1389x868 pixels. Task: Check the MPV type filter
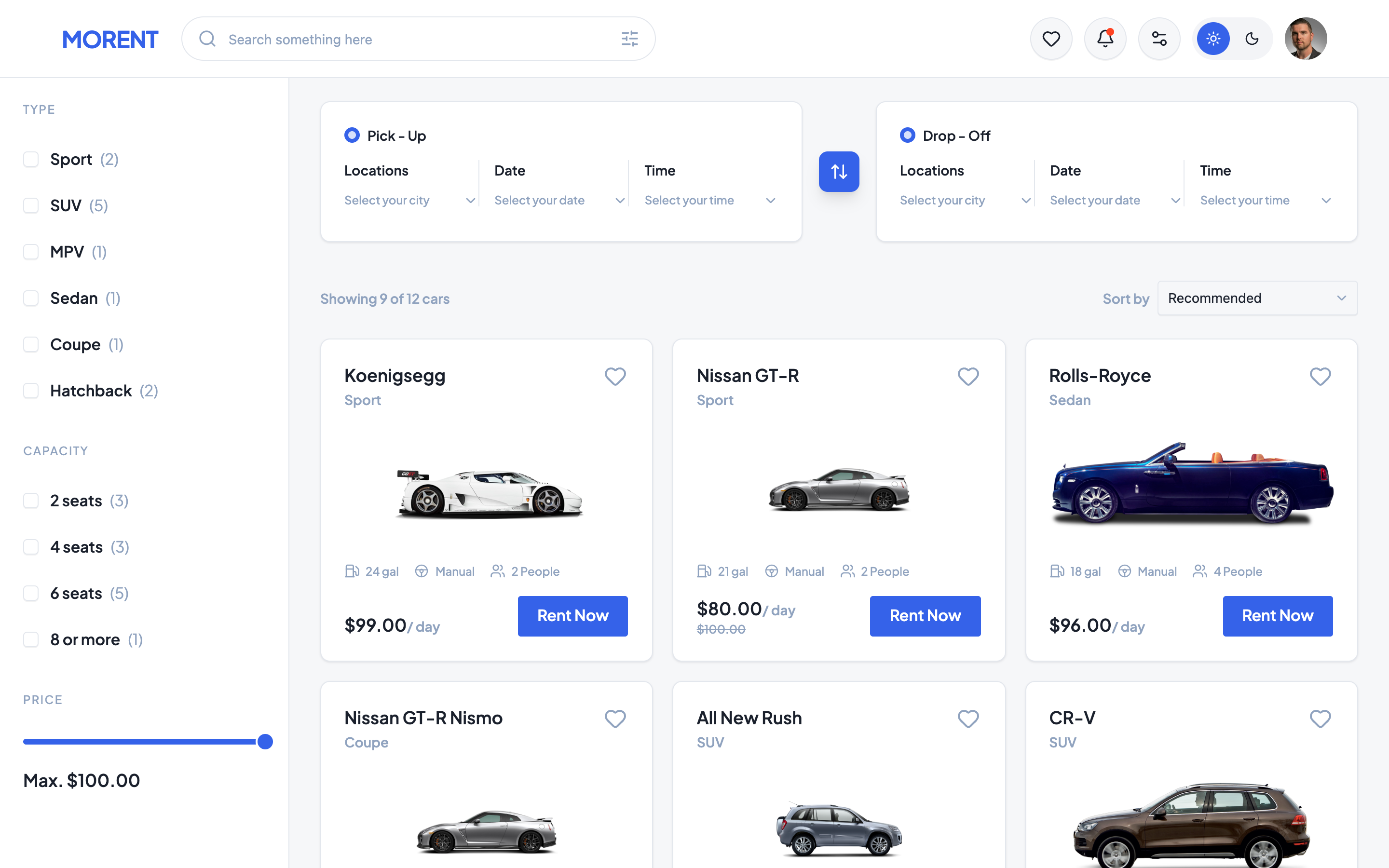click(x=31, y=252)
